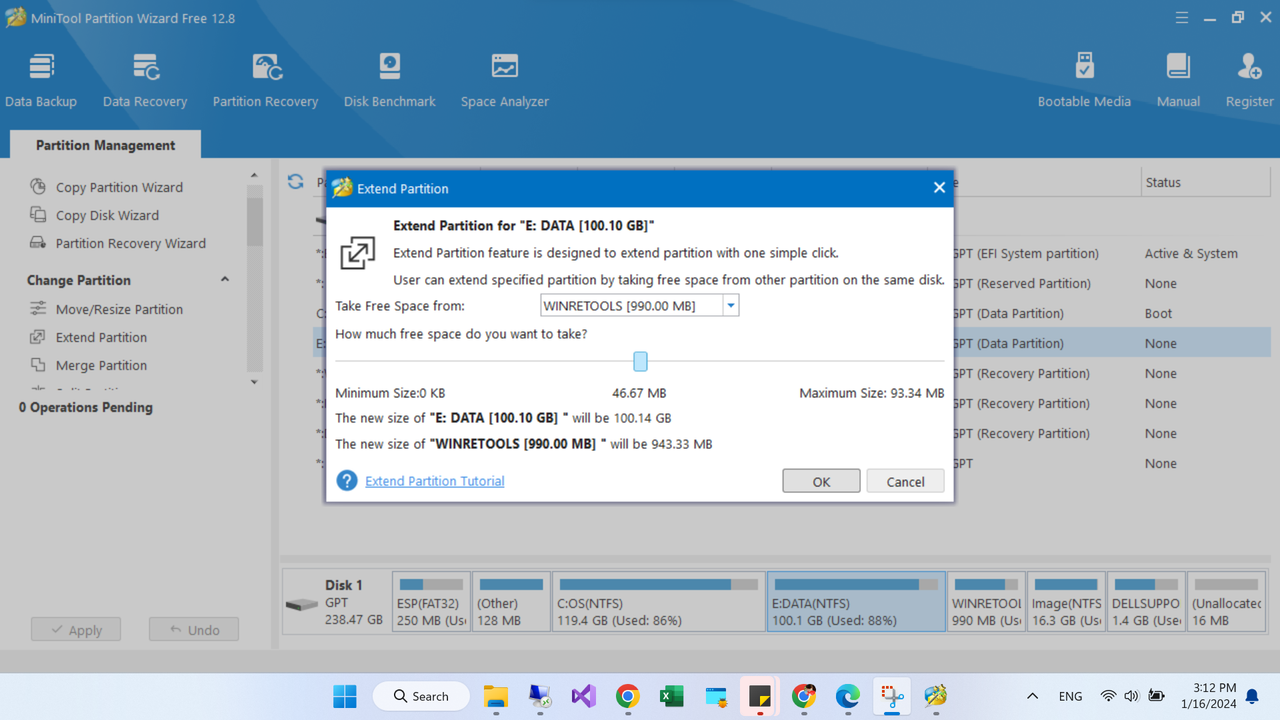The image size is (1280, 720).
Task: Select the DELLSUPPORT 1.4 GB partition block
Action: click(1146, 601)
